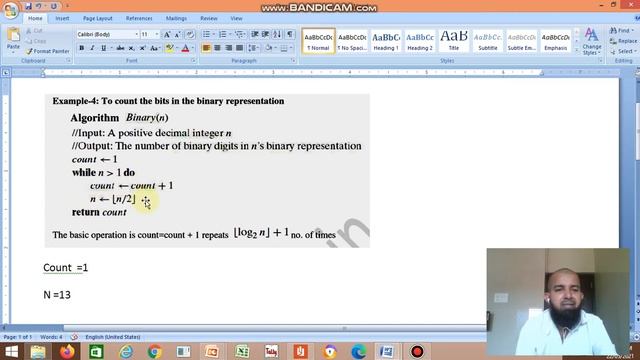Click the tab selector ruler button
Image resolution: width=640 pixels, height=360 pixels.
[x=6, y=73]
